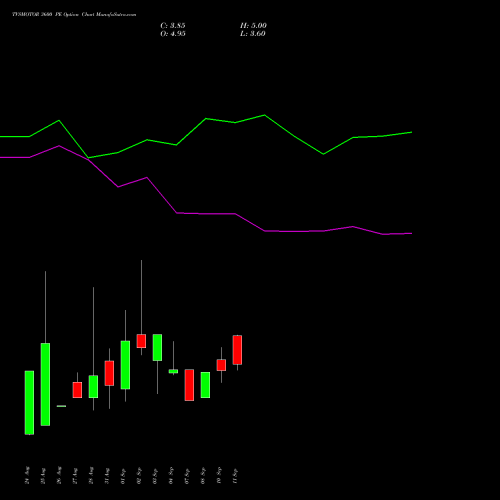Click the 28 Aug date label
The height and width of the screenshot is (500, 500).
91,475
